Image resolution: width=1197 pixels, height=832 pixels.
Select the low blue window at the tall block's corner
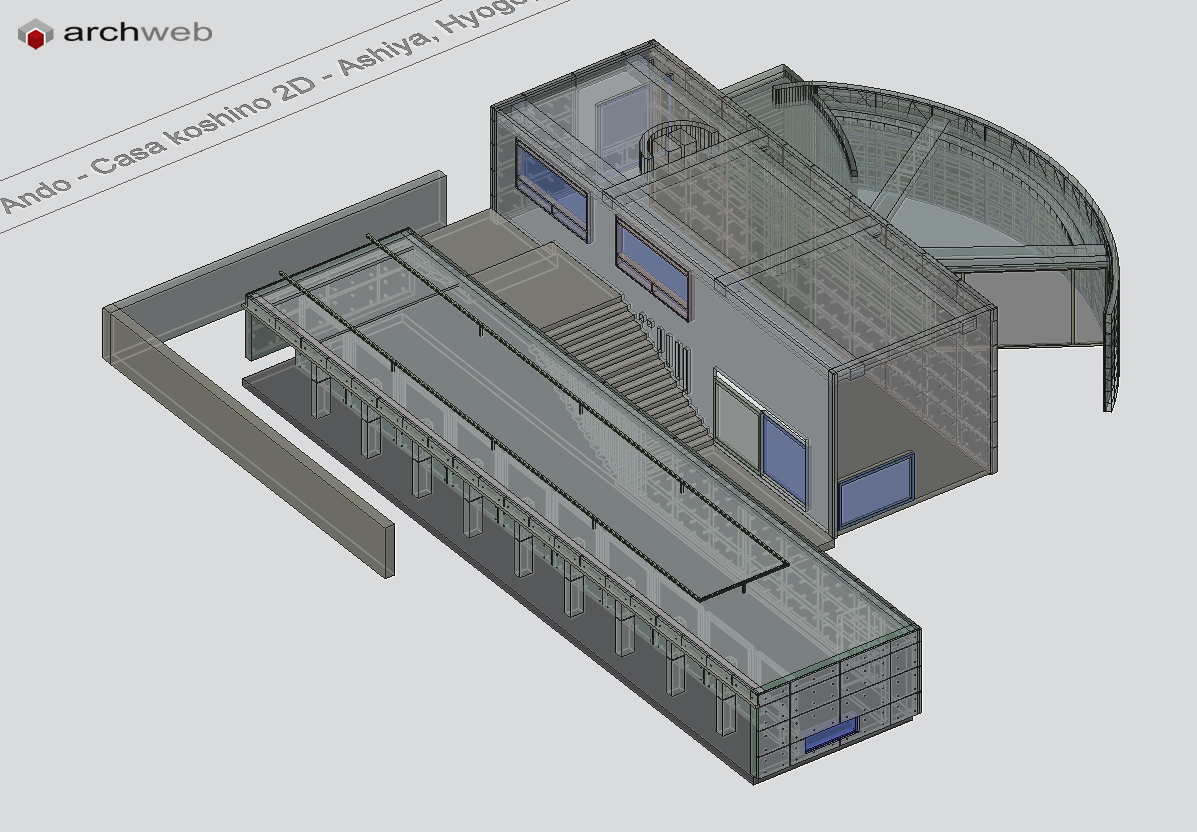click(875, 490)
